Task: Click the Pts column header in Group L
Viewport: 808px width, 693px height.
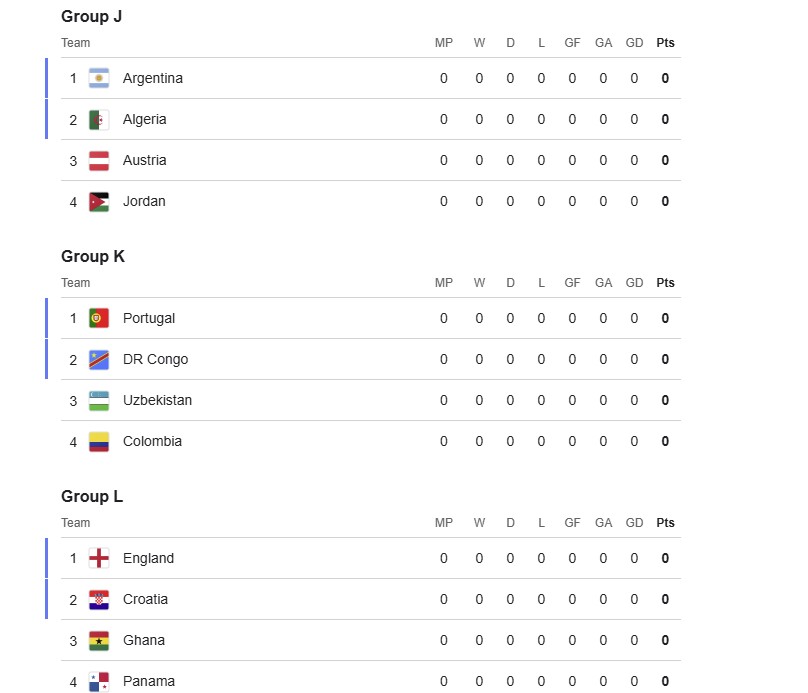Action: pyautogui.click(x=665, y=522)
